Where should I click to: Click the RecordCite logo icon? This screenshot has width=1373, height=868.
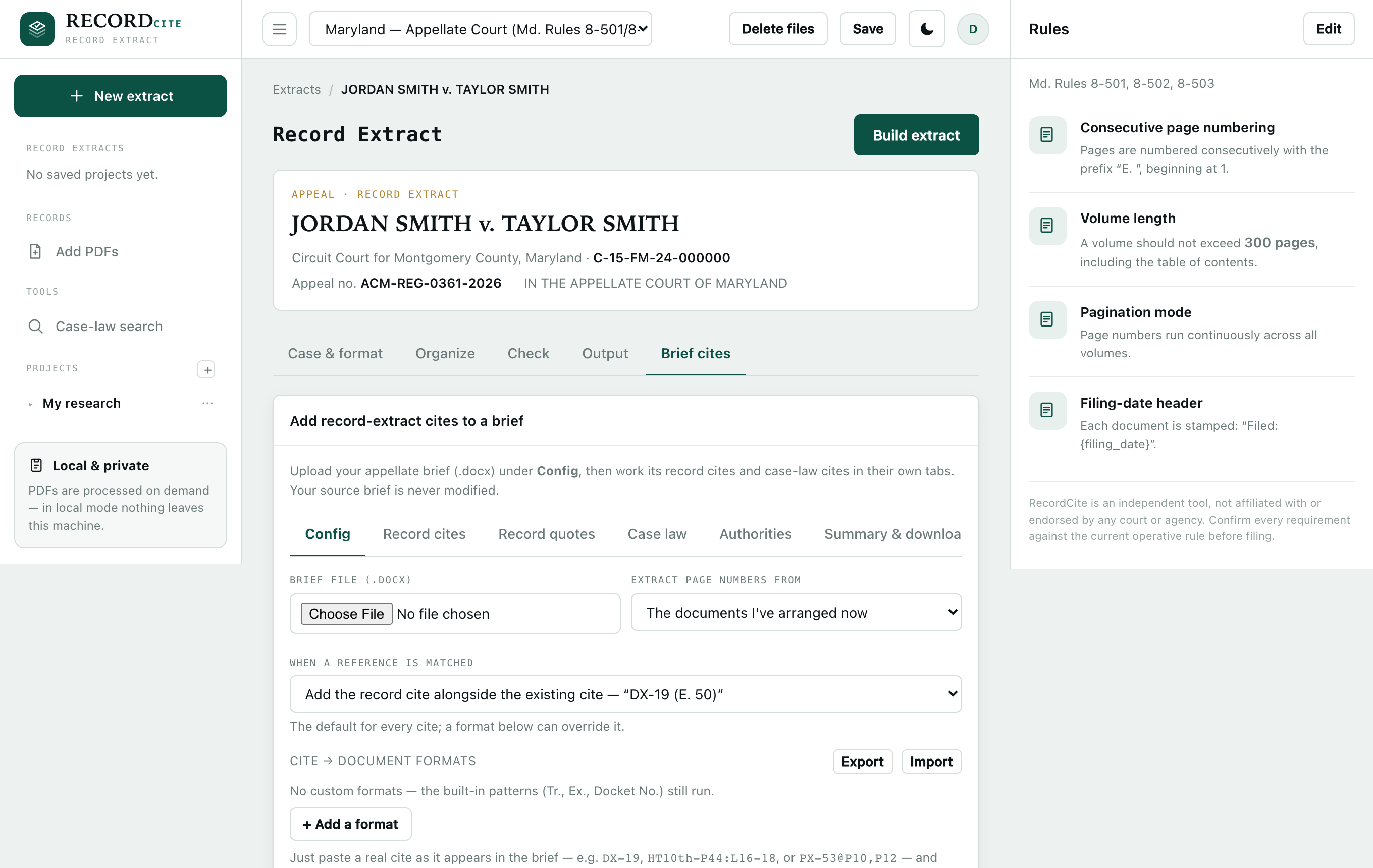[x=37, y=29]
